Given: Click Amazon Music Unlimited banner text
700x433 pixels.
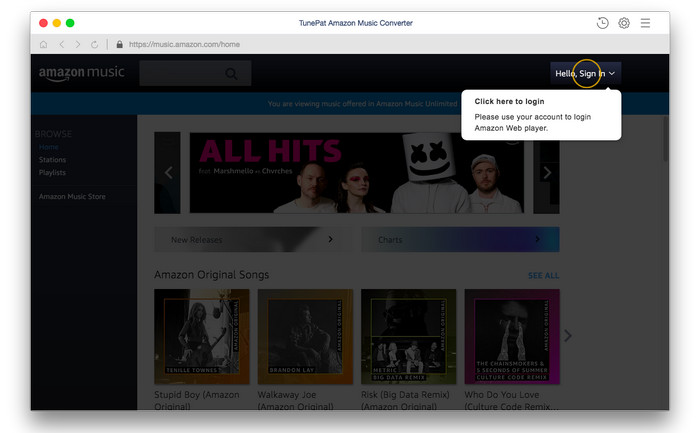Looking at the screenshot, I should 362,104.
